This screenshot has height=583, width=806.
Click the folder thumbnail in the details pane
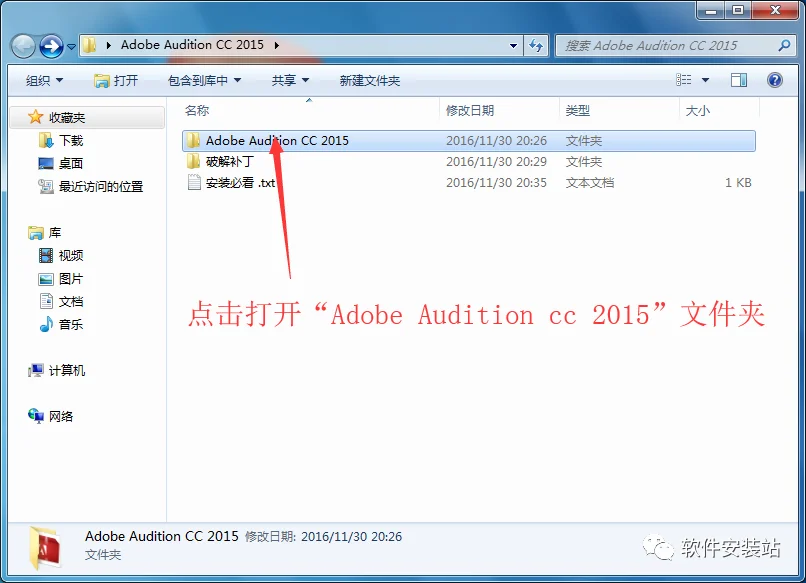tap(45, 548)
